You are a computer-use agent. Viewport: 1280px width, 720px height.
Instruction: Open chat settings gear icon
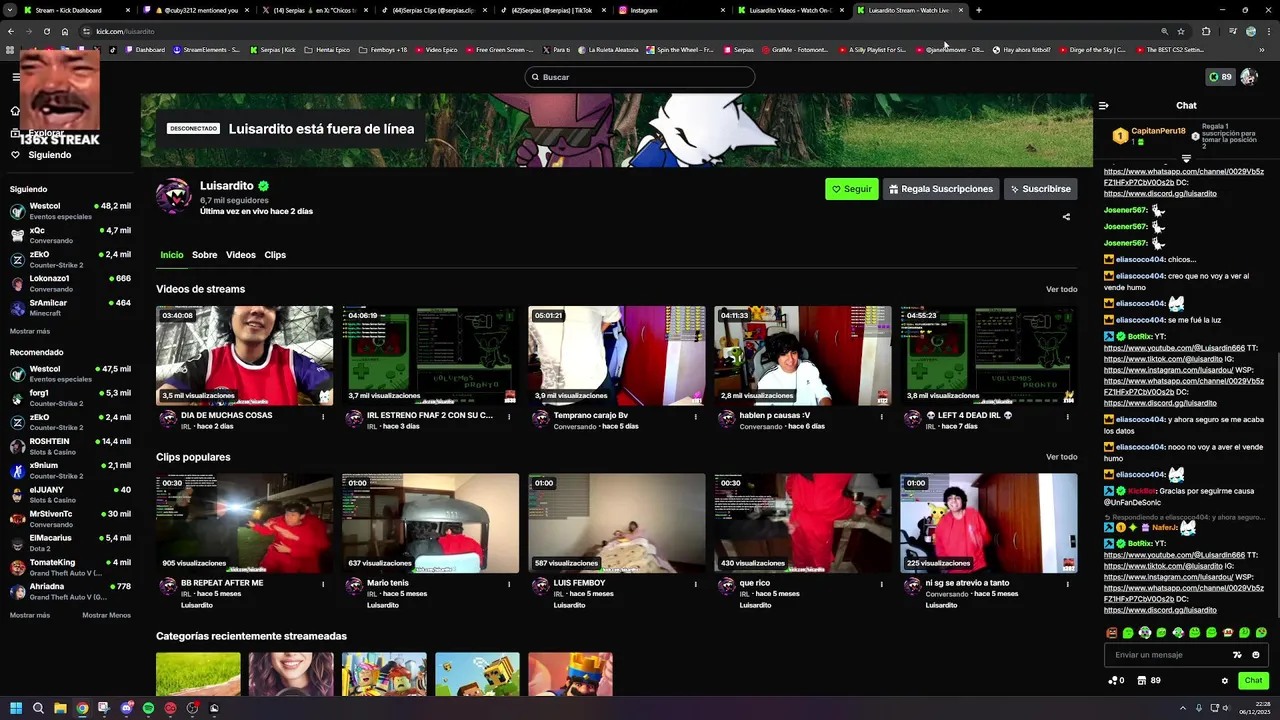point(1225,681)
